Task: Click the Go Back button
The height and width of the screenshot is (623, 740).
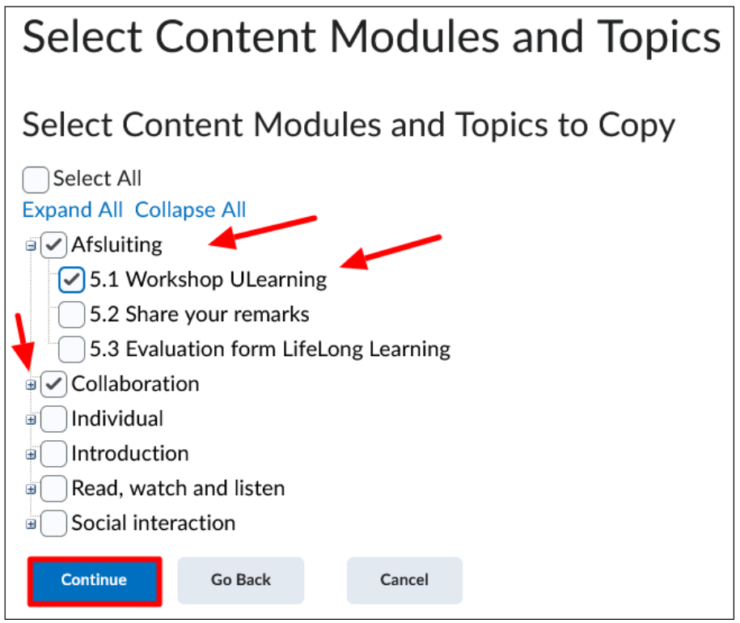Action: click(x=241, y=580)
